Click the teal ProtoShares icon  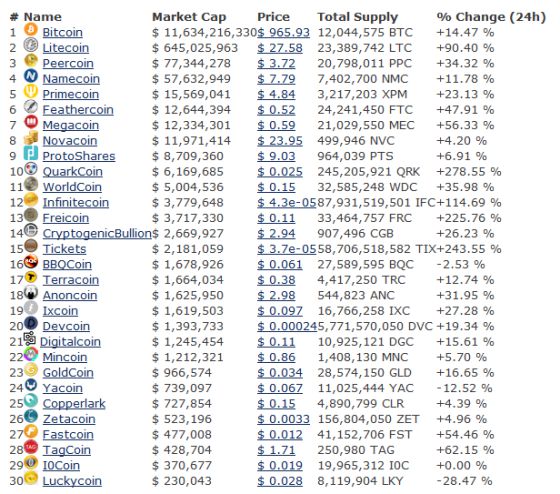tap(31, 153)
